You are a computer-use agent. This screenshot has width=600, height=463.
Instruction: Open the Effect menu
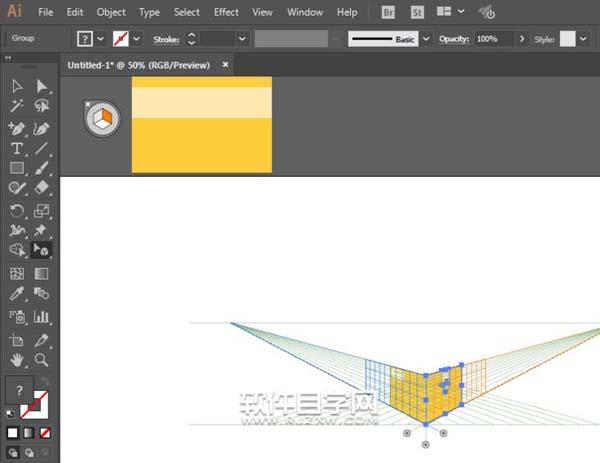point(226,12)
